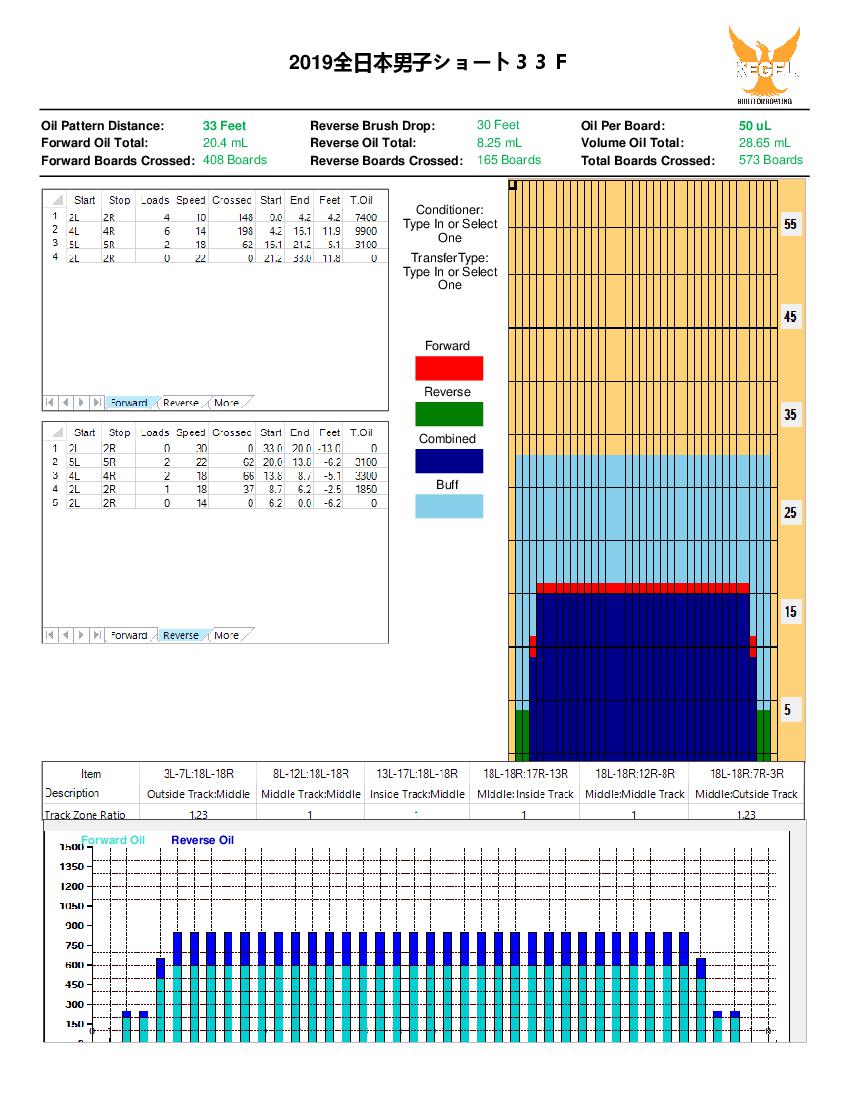Click the 55 feet lane distance marker
The image size is (850, 1100).
click(790, 224)
